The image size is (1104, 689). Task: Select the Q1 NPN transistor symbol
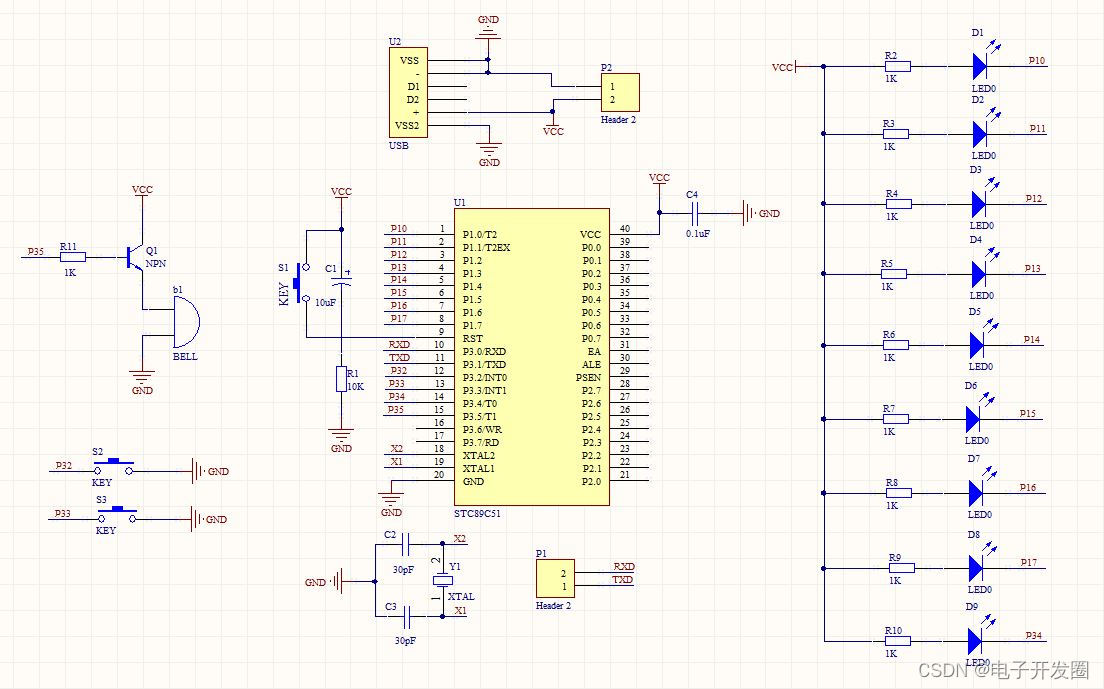(135, 258)
